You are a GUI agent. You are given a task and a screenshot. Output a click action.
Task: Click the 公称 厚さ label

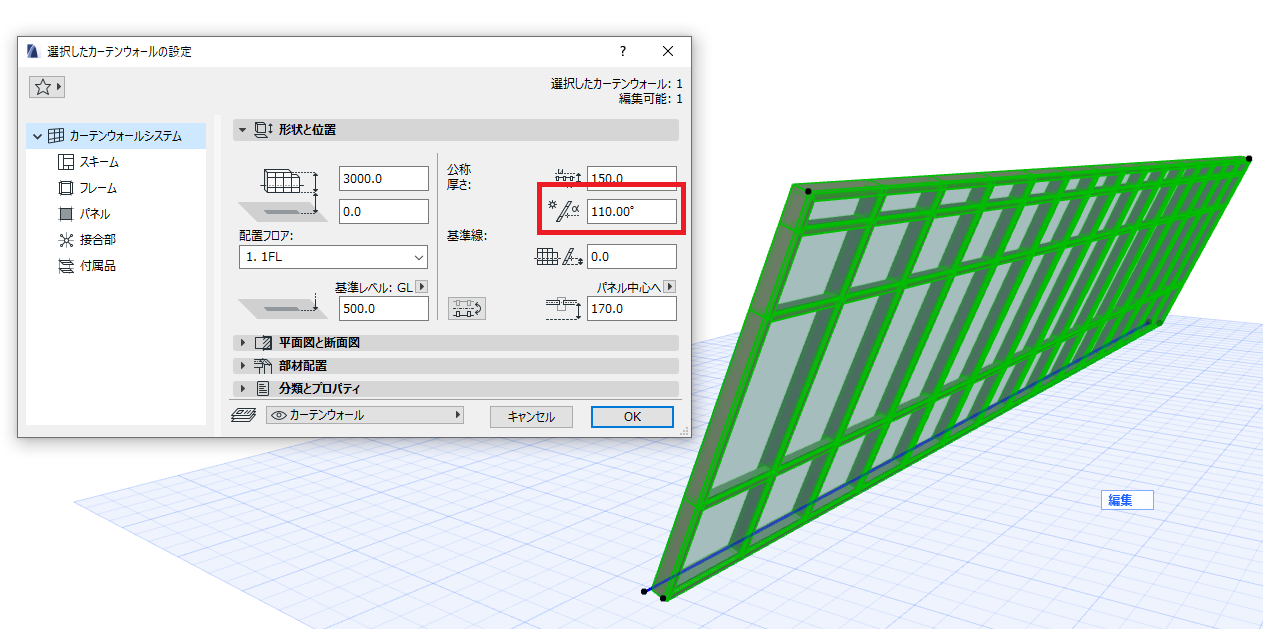[459, 178]
